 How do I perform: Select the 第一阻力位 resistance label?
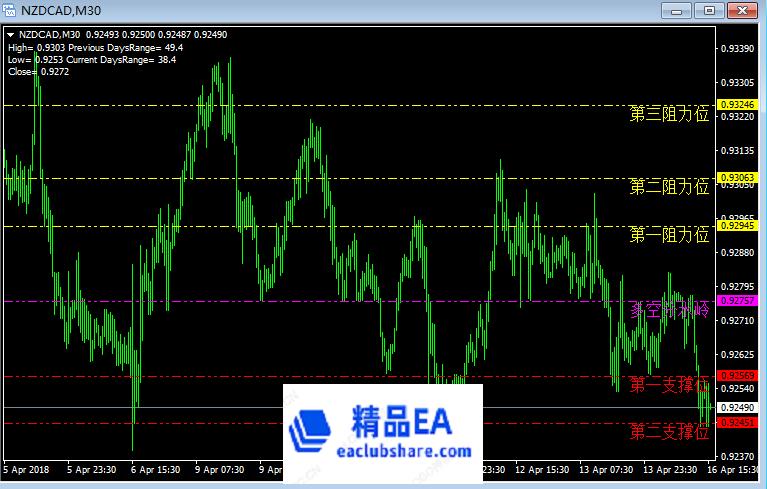tap(669, 235)
